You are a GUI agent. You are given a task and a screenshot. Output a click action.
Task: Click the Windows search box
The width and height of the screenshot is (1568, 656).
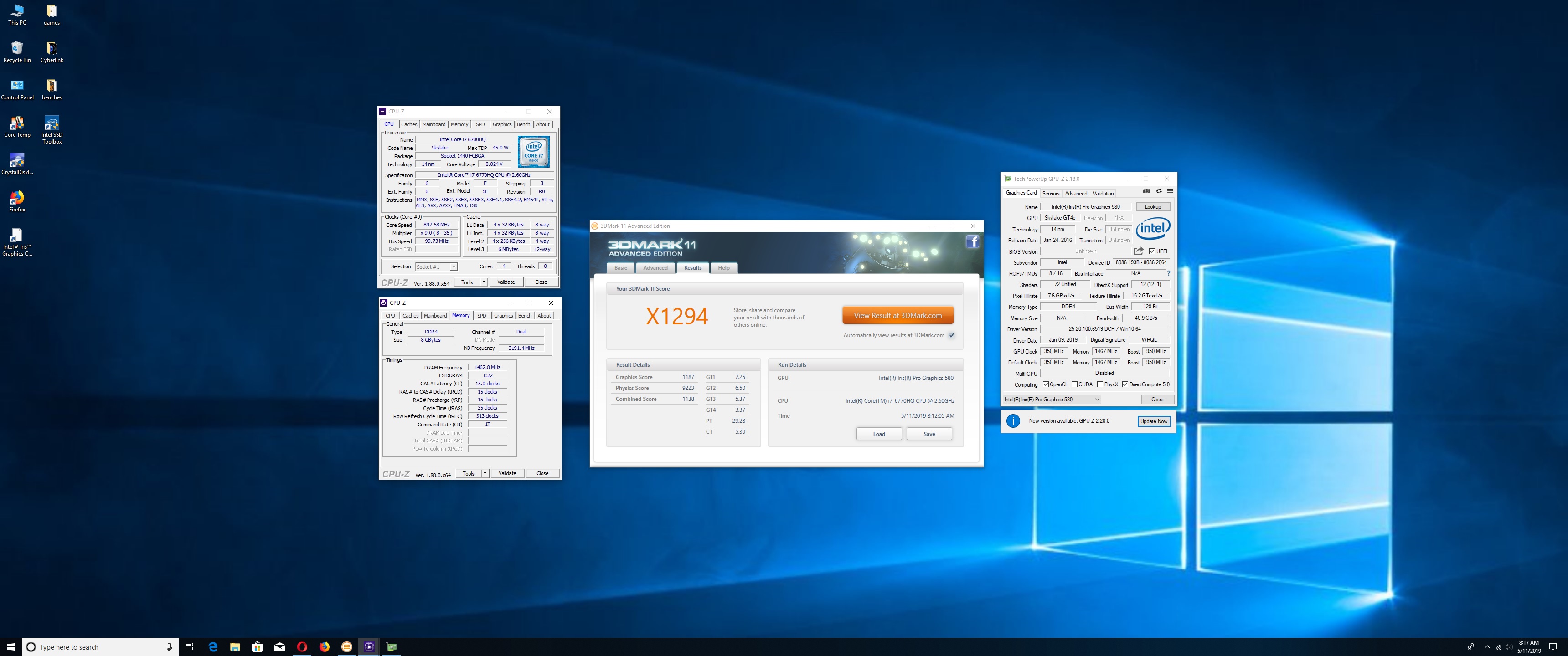point(100,647)
